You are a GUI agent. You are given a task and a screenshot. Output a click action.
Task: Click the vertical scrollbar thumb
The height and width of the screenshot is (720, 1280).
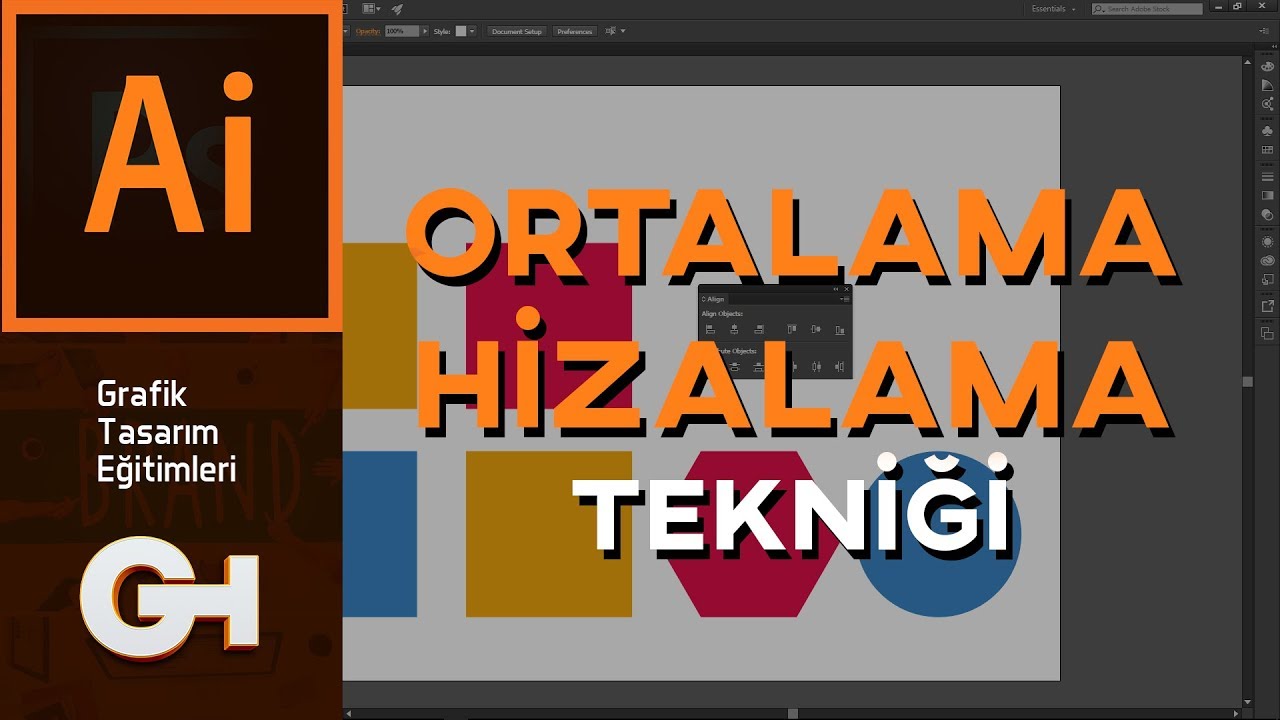coord(1247,381)
